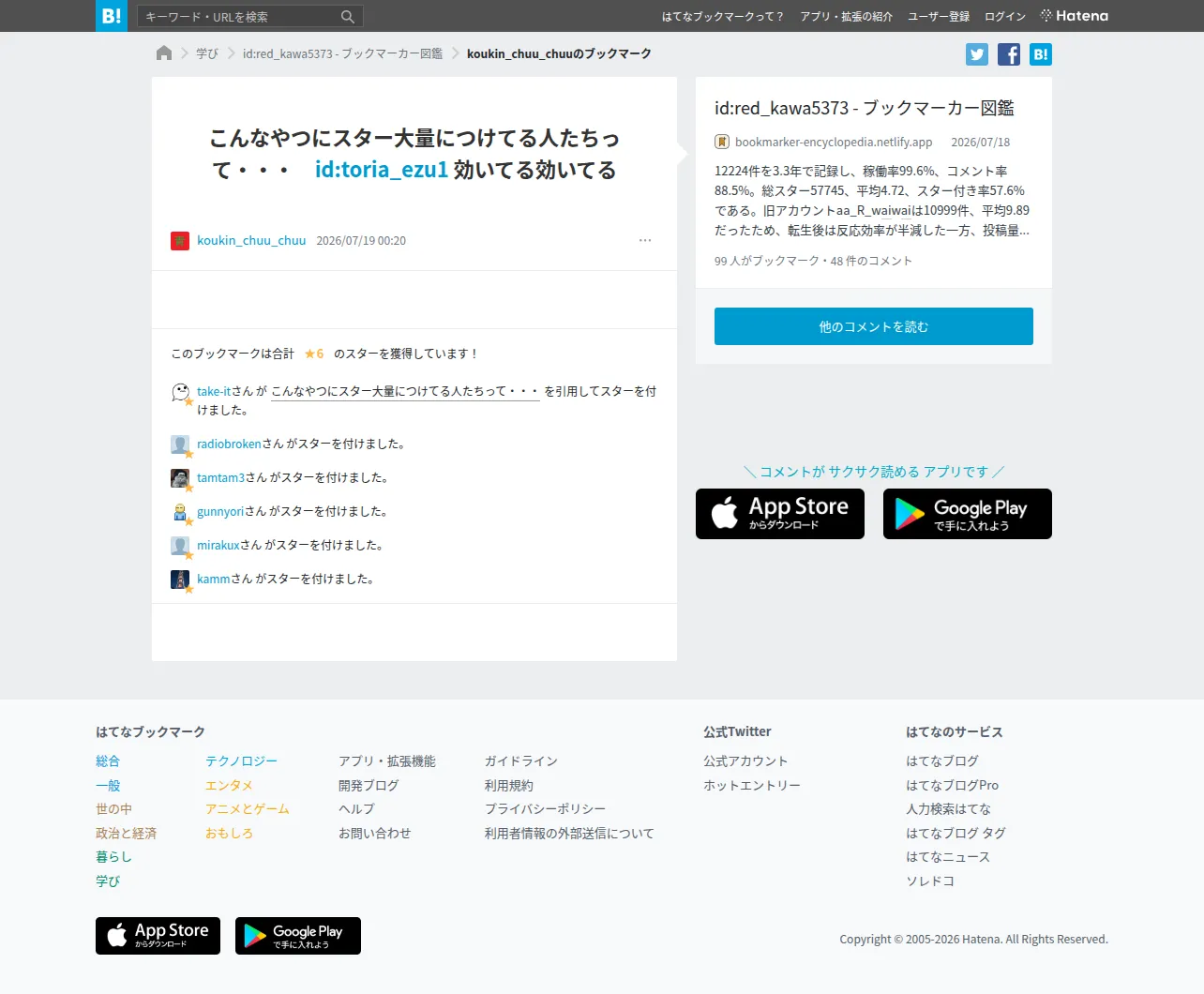Click the 2026/07/19 00:20 comment timestamp

tap(361, 241)
